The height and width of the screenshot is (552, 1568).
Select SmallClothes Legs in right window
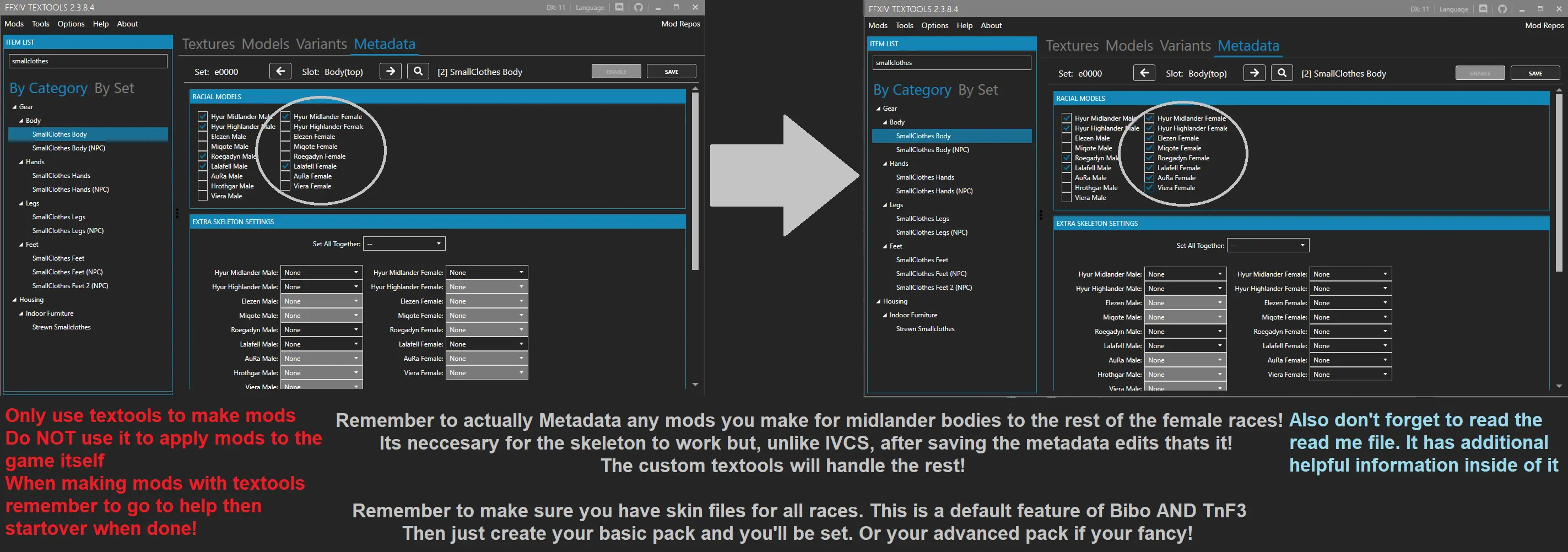[x=922, y=219]
